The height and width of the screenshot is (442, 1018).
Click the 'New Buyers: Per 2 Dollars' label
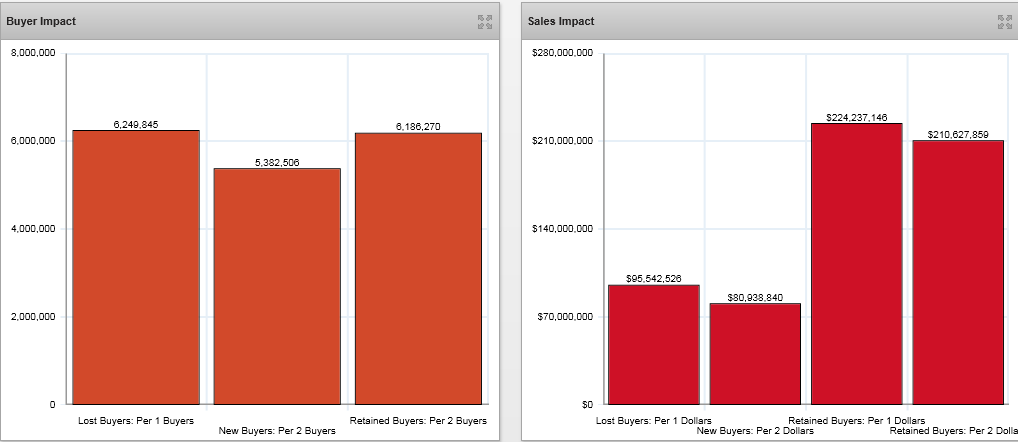755,431
